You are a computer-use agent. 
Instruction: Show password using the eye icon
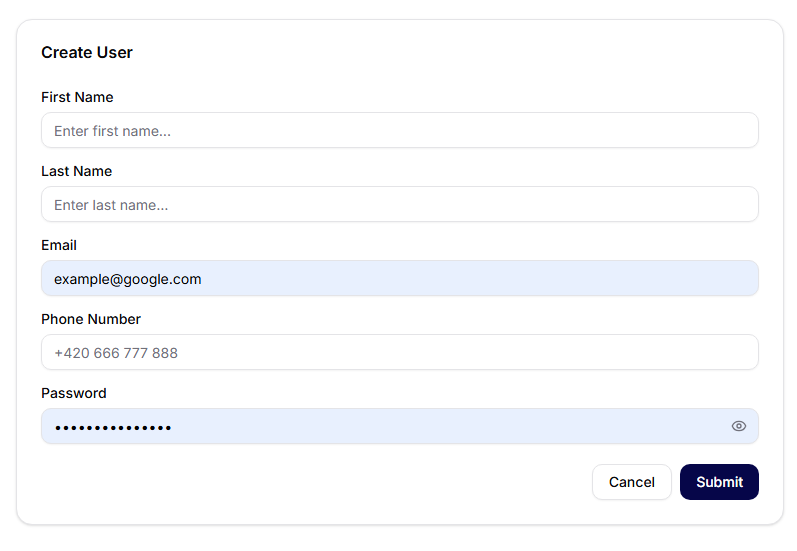[739, 426]
